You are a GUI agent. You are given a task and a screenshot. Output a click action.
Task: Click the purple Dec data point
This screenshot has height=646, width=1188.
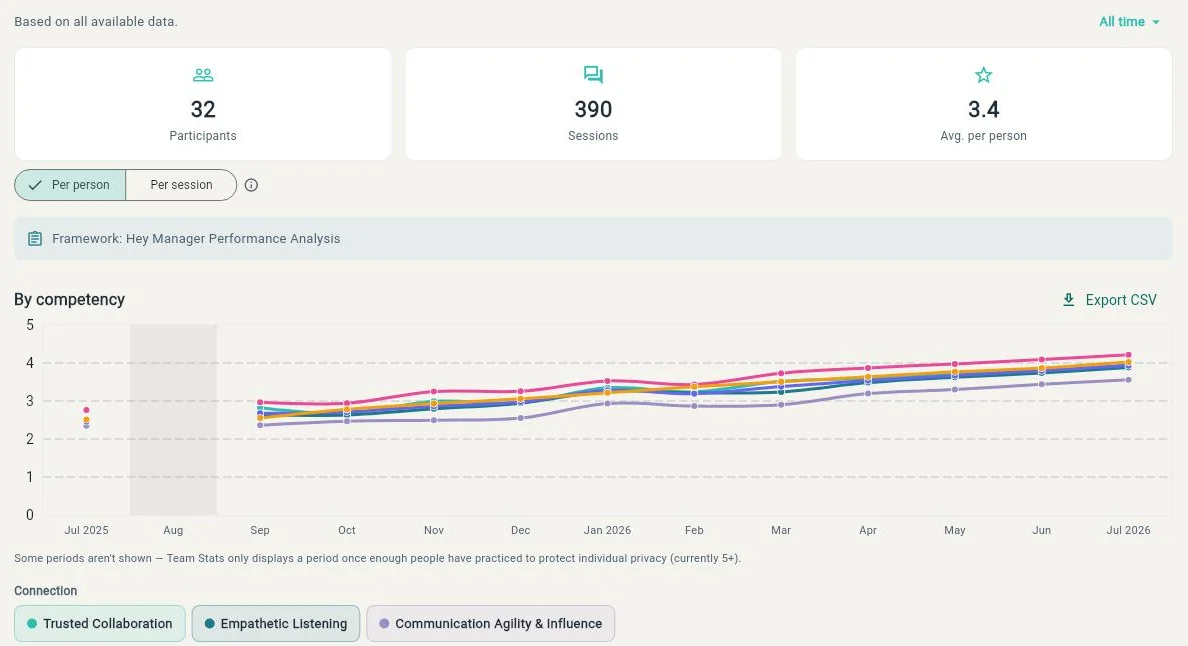pos(521,417)
